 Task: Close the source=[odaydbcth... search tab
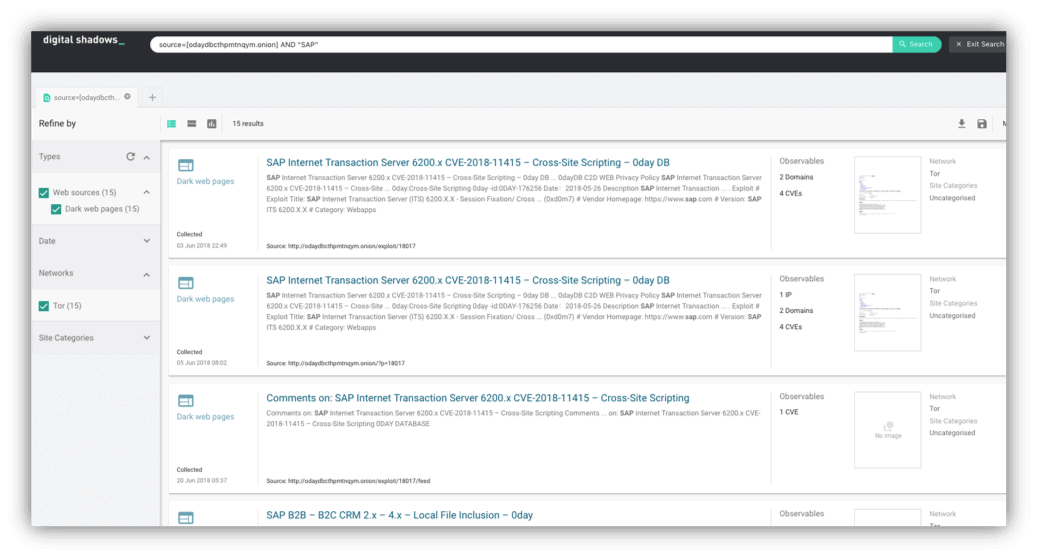tap(128, 97)
